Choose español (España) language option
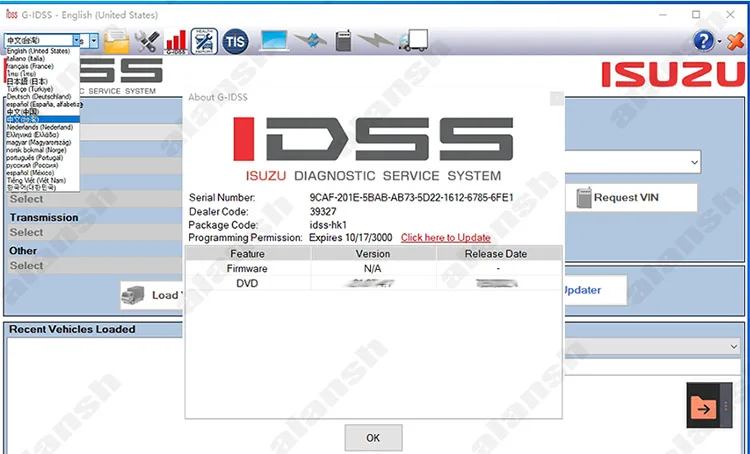750x454 pixels. [x=44, y=104]
